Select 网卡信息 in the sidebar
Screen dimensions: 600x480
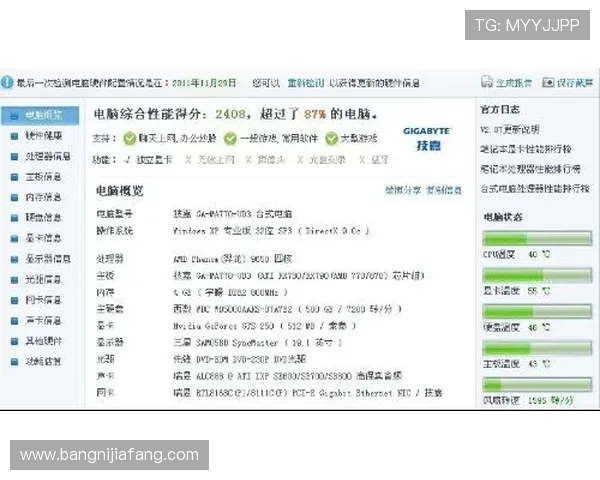pyautogui.click(x=43, y=300)
